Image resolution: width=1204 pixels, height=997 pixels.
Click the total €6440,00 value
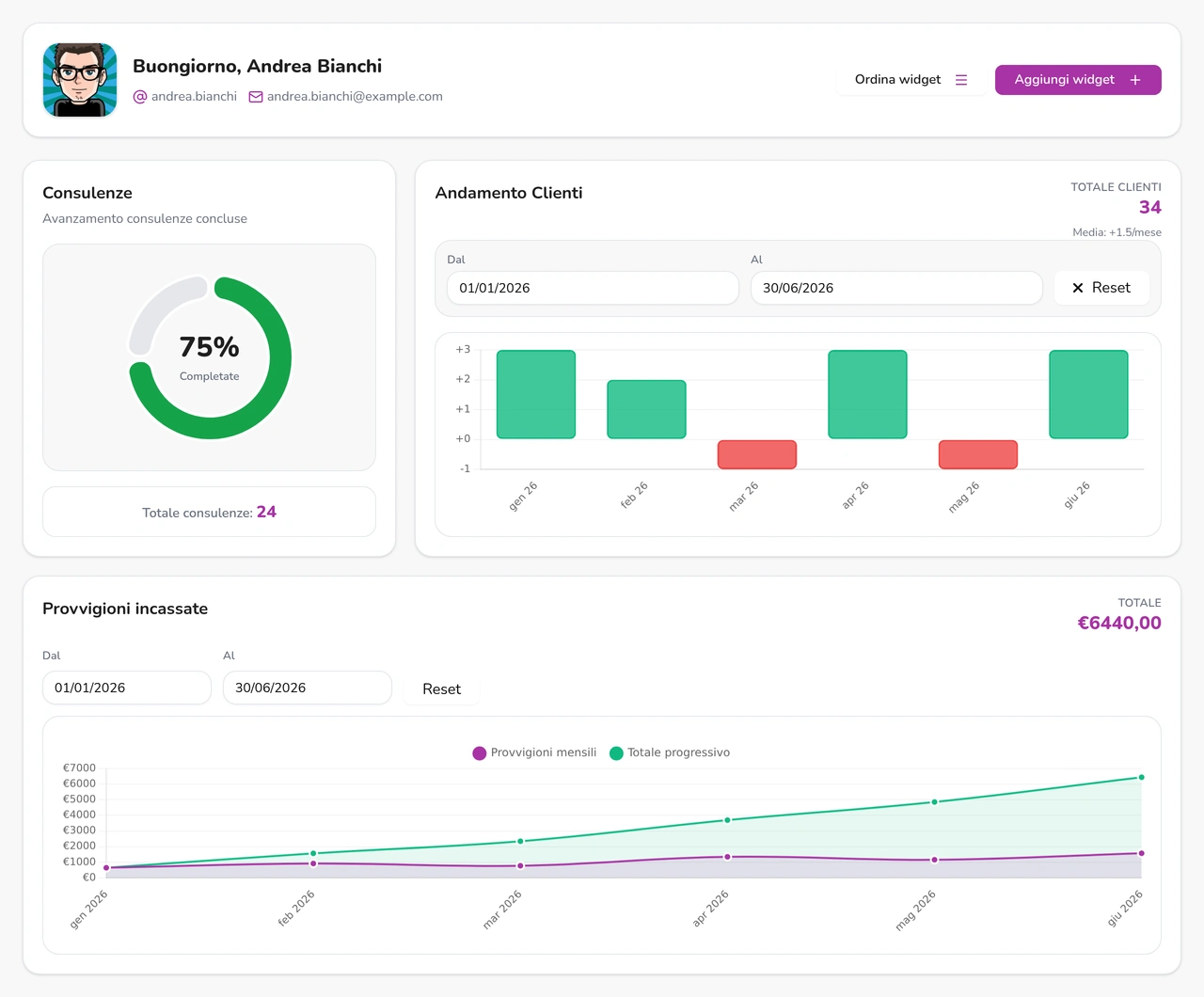pos(1119,623)
